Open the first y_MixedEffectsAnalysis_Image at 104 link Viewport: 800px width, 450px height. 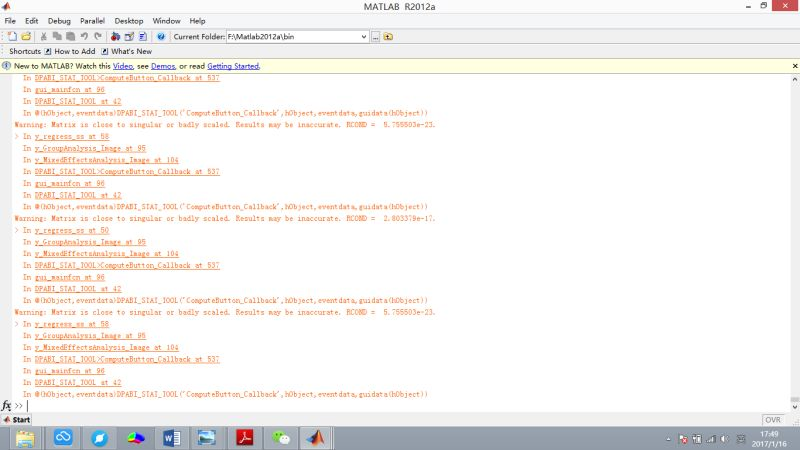coord(107,160)
